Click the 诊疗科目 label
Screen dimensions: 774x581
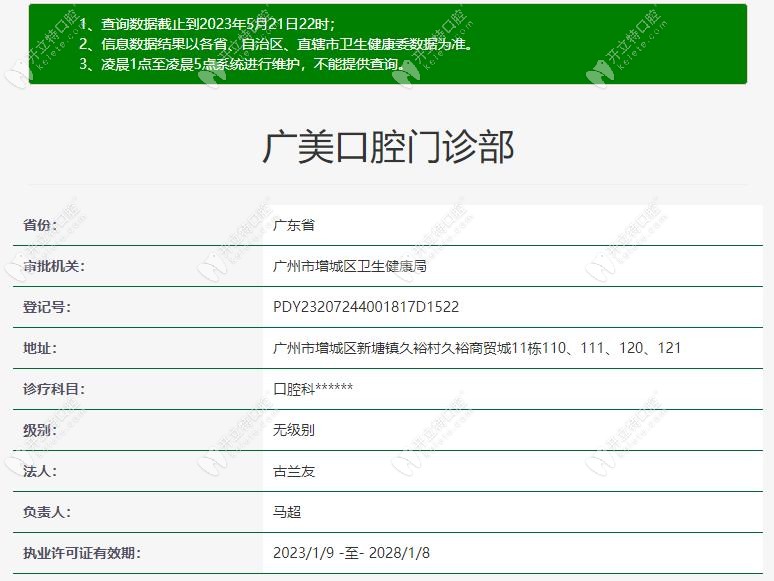point(54,389)
